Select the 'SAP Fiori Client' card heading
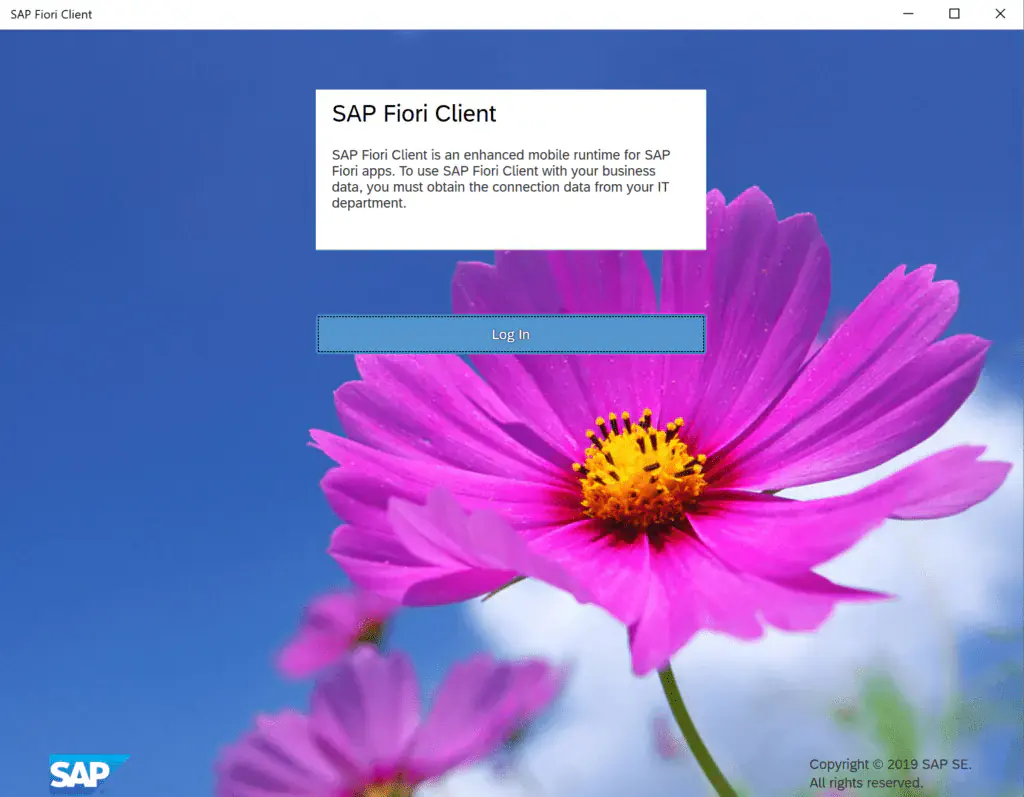This screenshot has height=797, width=1024. (x=414, y=114)
